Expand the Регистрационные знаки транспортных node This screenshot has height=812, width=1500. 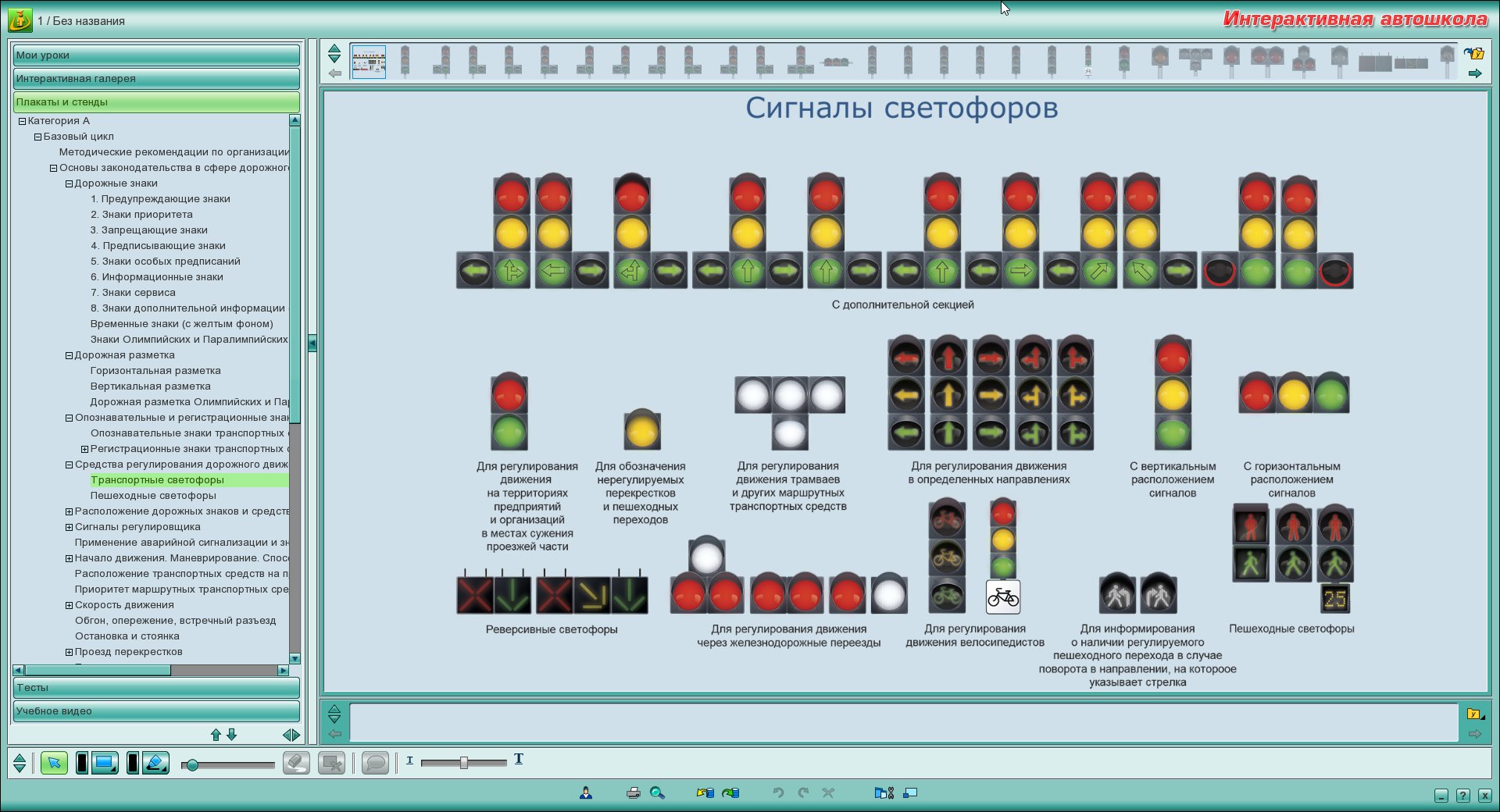point(84,450)
